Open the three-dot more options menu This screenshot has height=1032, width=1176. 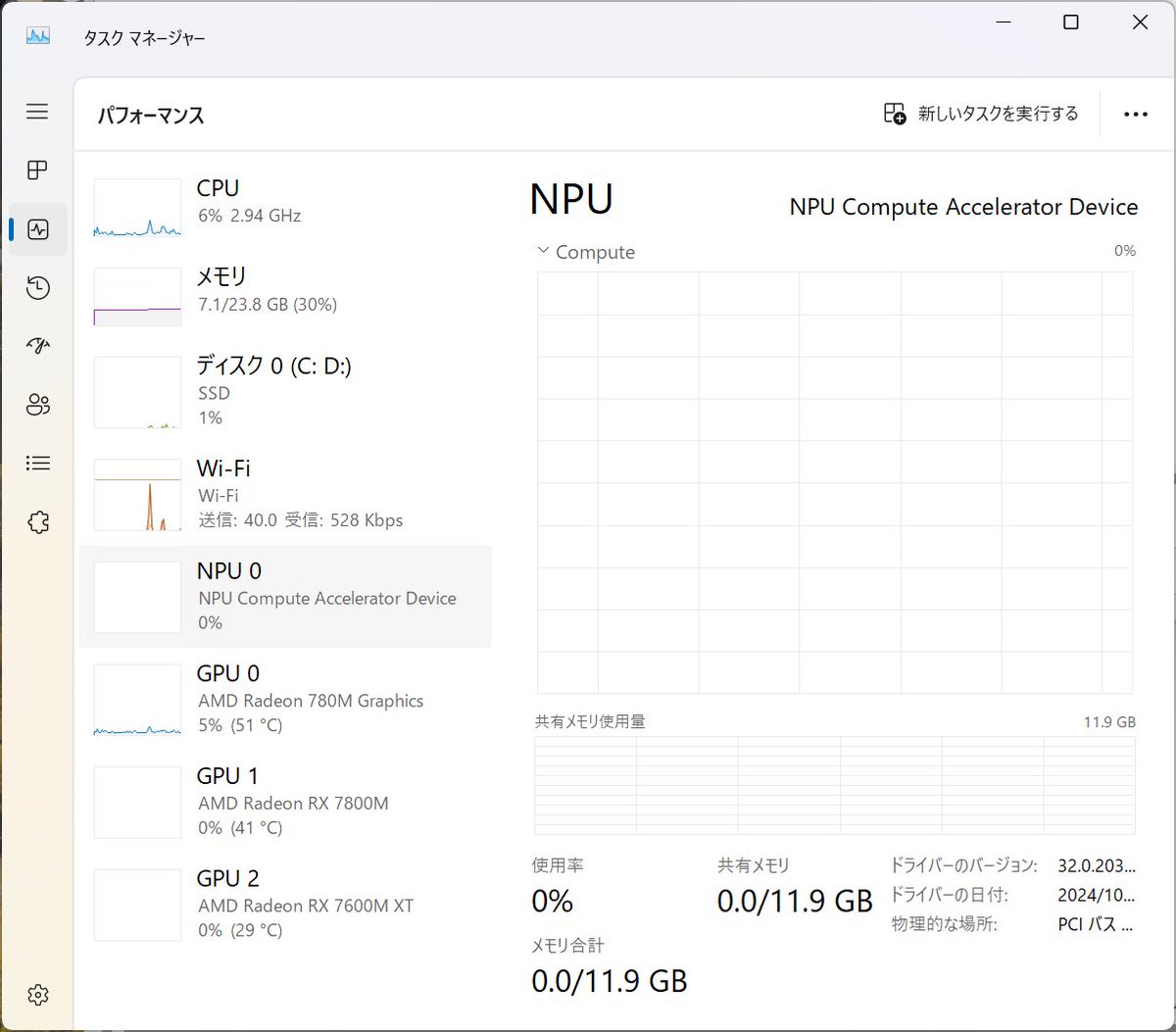pos(1136,115)
